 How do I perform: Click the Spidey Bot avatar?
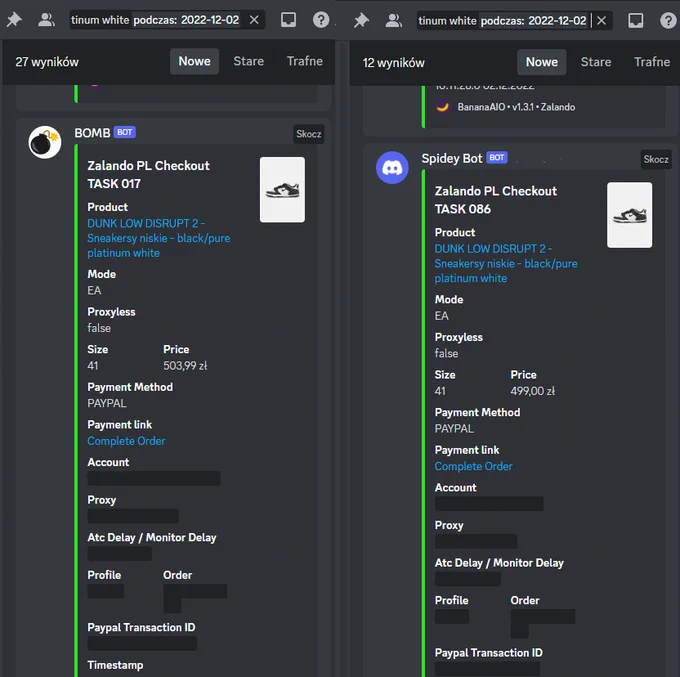(392, 167)
